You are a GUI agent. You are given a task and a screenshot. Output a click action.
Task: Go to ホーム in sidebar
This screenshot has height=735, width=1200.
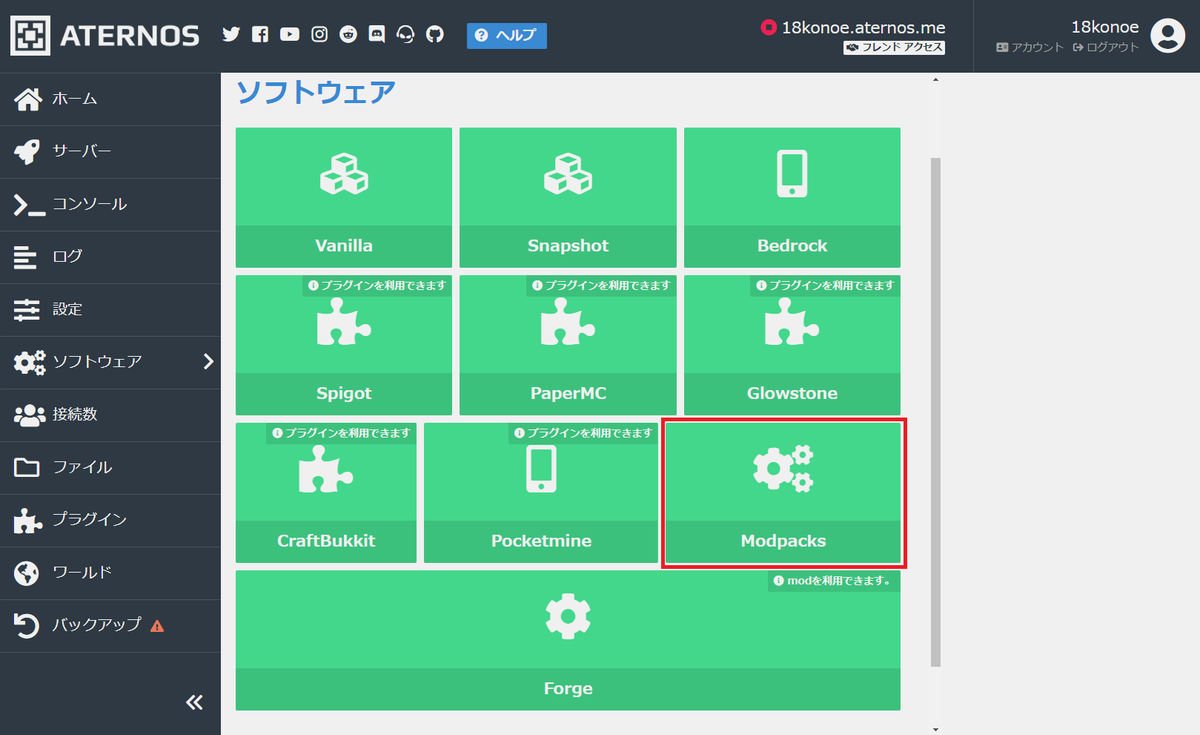(110, 98)
